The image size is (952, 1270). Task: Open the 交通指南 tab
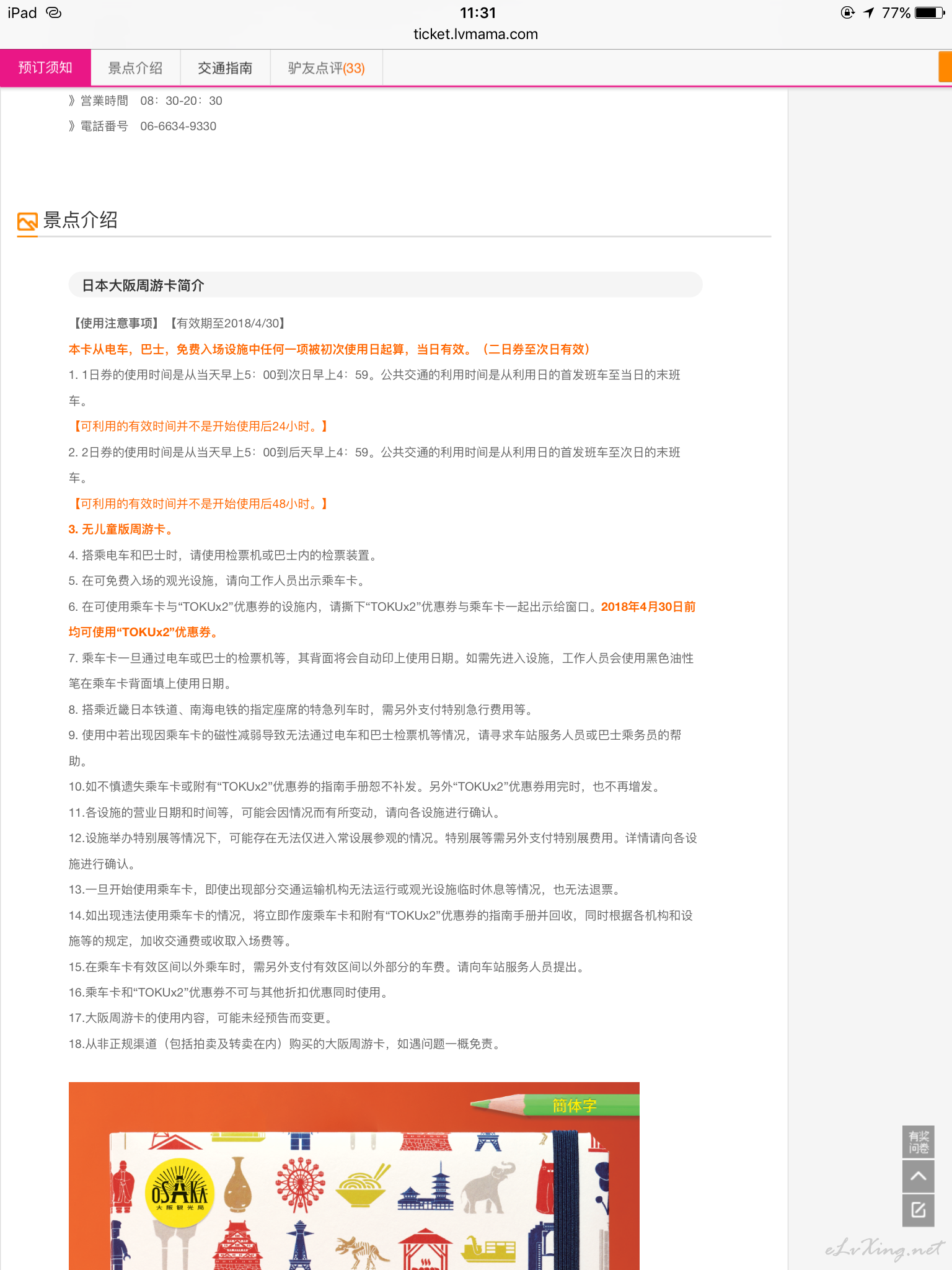pyautogui.click(x=225, y=68)
